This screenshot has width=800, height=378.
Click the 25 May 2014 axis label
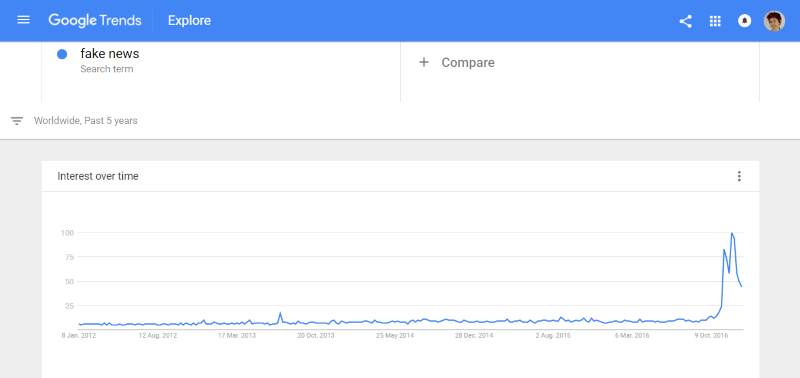point(395,336)
